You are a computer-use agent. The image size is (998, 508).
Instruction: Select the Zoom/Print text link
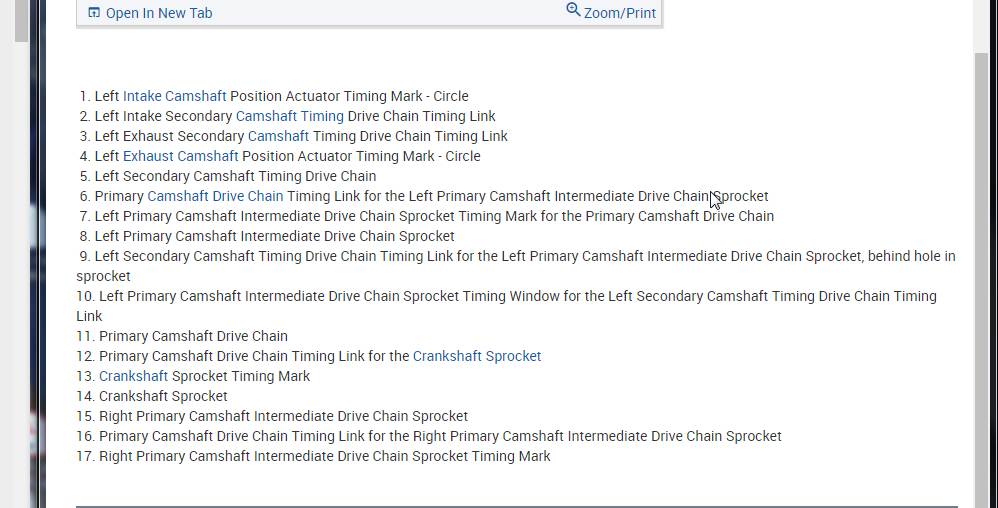(x=620, y=13)
